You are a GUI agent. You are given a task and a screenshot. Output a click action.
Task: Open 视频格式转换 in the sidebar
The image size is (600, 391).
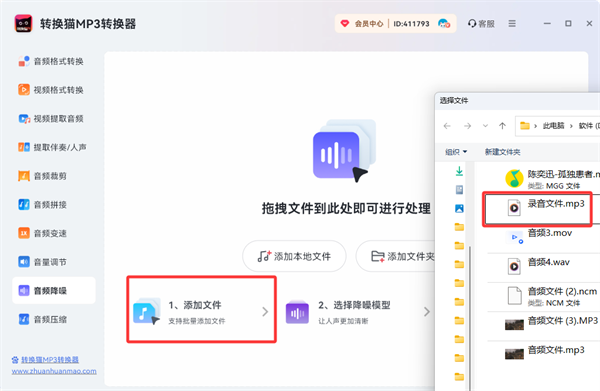click(51, 90)
